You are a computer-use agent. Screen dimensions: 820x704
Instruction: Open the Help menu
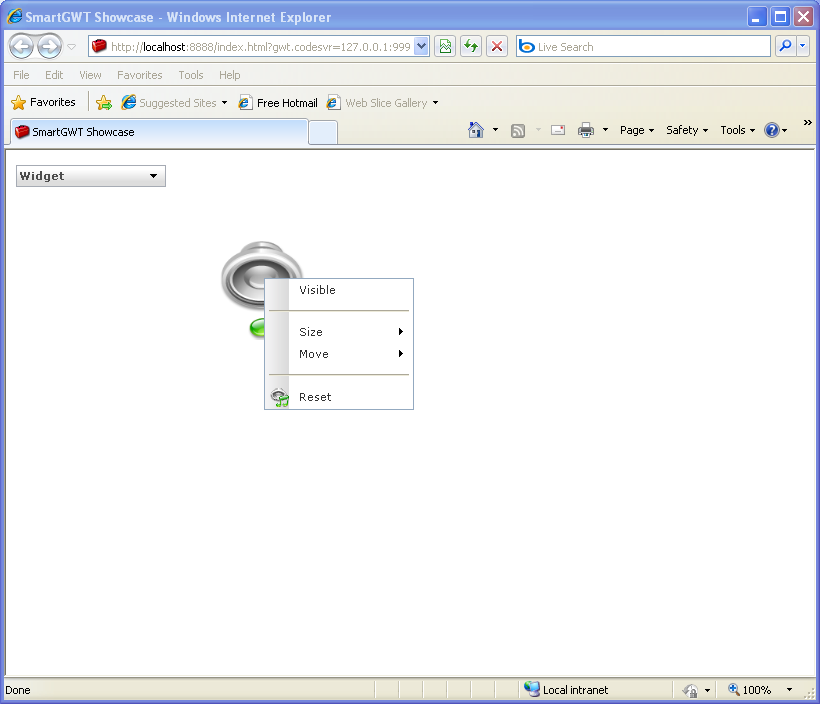(x=230, y=75)
